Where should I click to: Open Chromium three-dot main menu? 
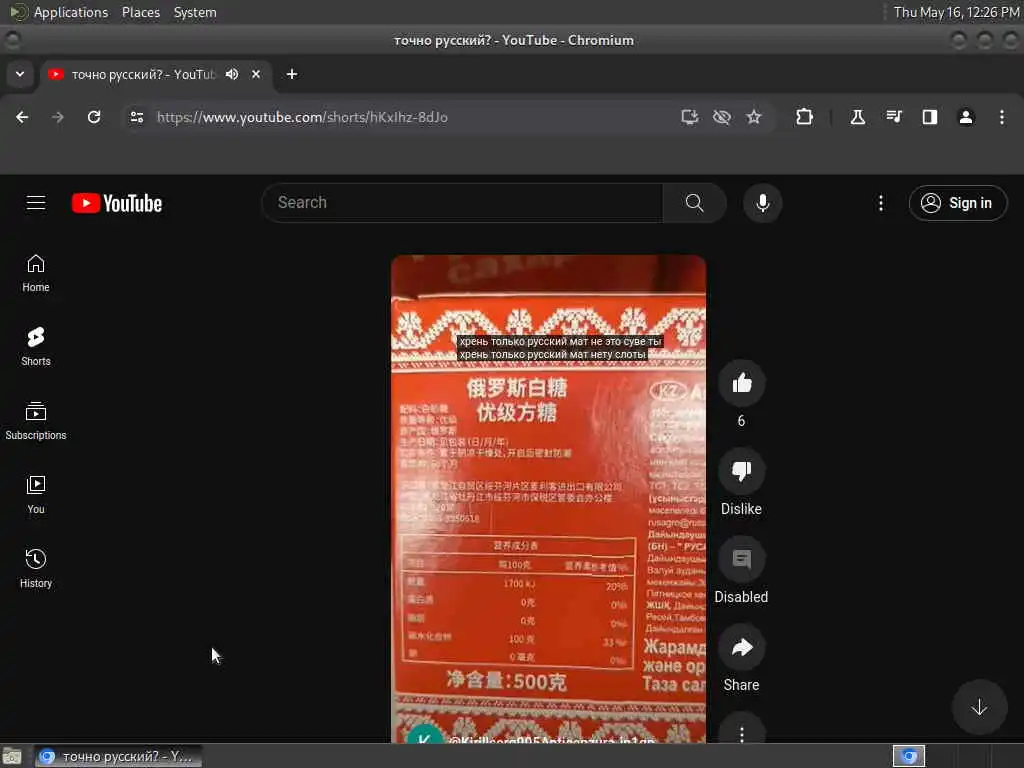1002,117
